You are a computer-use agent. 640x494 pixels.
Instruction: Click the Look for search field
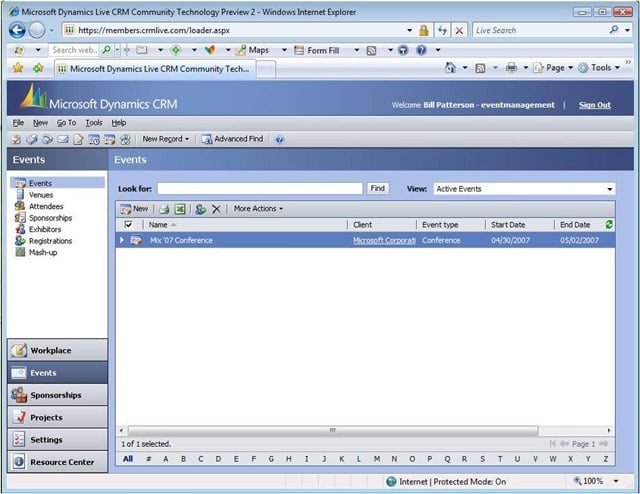coord(260,188)
